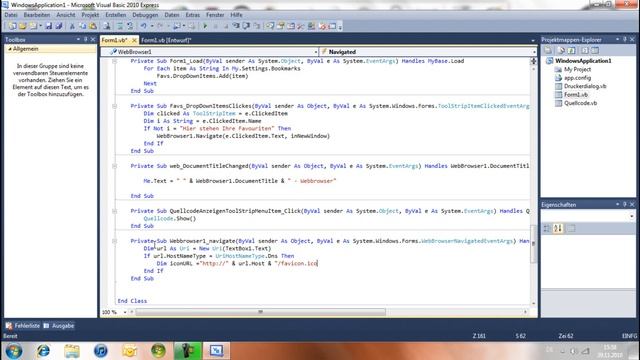The width and height of the screenshot is (640, 360).
Task: Open the Datei menu
Action: [x=11, y=15]
